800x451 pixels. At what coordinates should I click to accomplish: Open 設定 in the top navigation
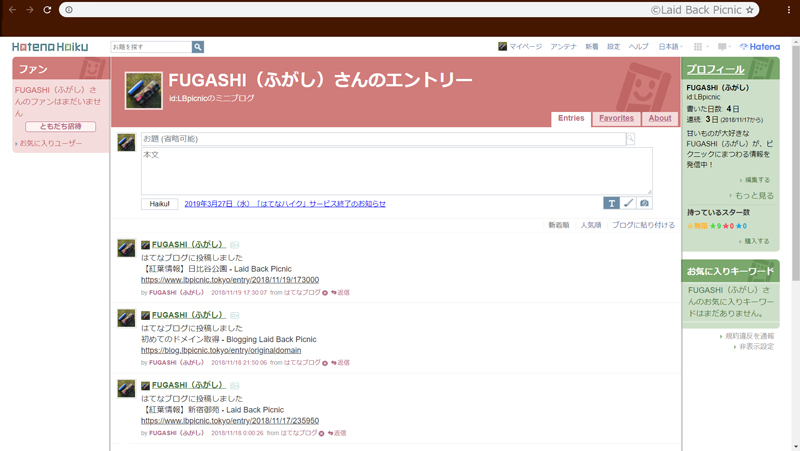click(x=613, y=46)
